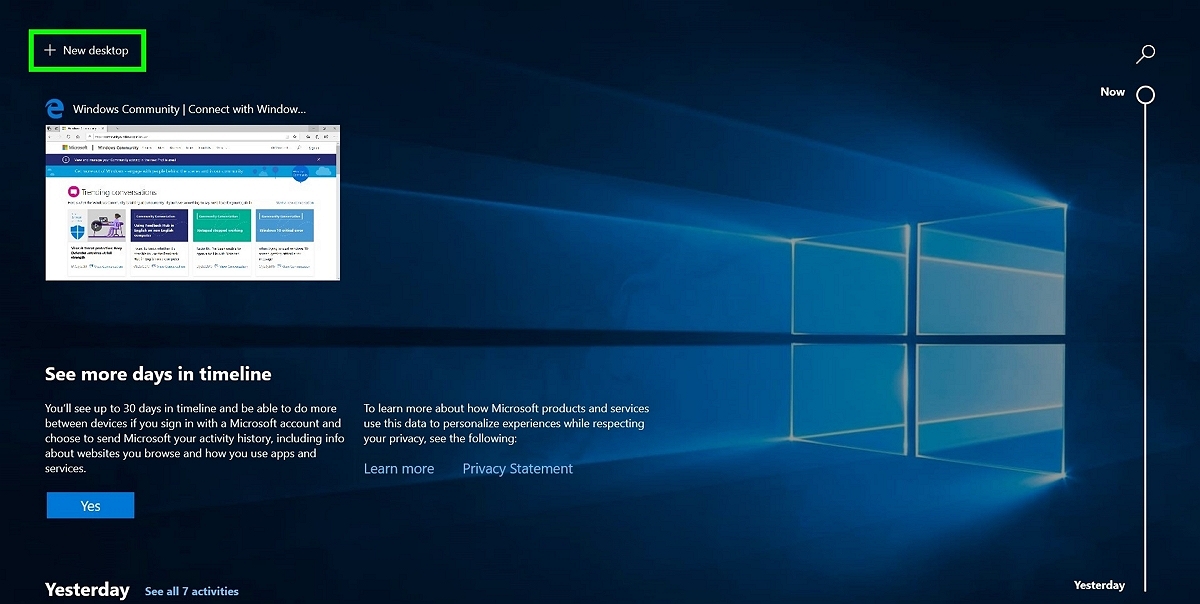Click the Yesterday heading label
This screenshot has width=1200, height=604.
tap(86, 590)
